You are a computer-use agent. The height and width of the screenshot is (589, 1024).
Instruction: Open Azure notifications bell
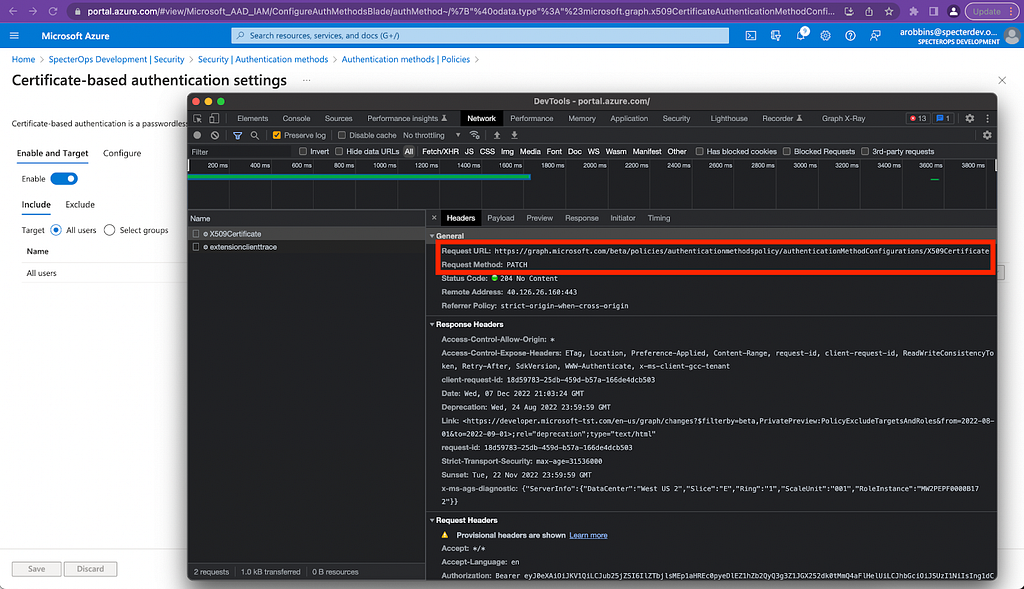[x=801, y=36]
